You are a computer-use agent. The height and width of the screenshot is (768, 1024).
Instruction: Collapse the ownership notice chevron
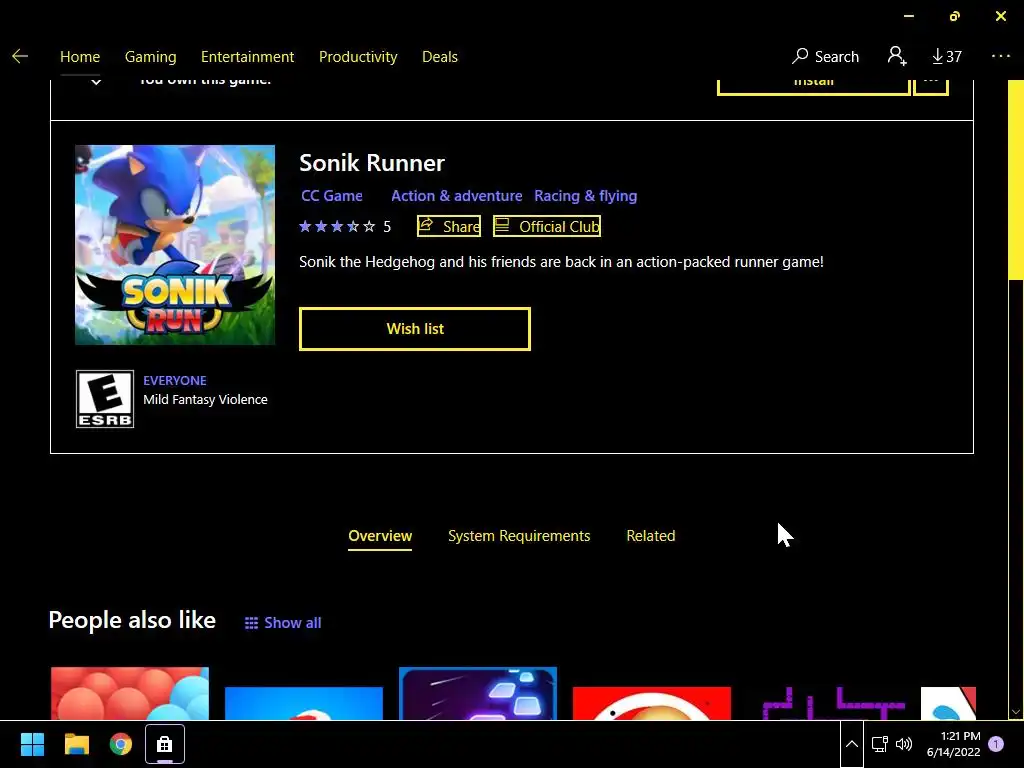[96, 82]
